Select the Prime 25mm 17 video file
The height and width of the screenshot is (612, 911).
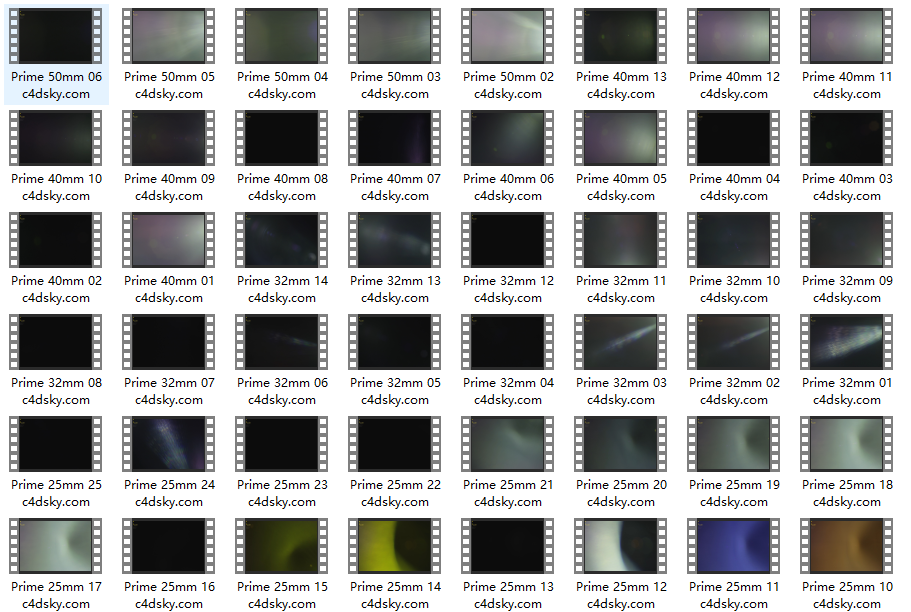[56, 546]
